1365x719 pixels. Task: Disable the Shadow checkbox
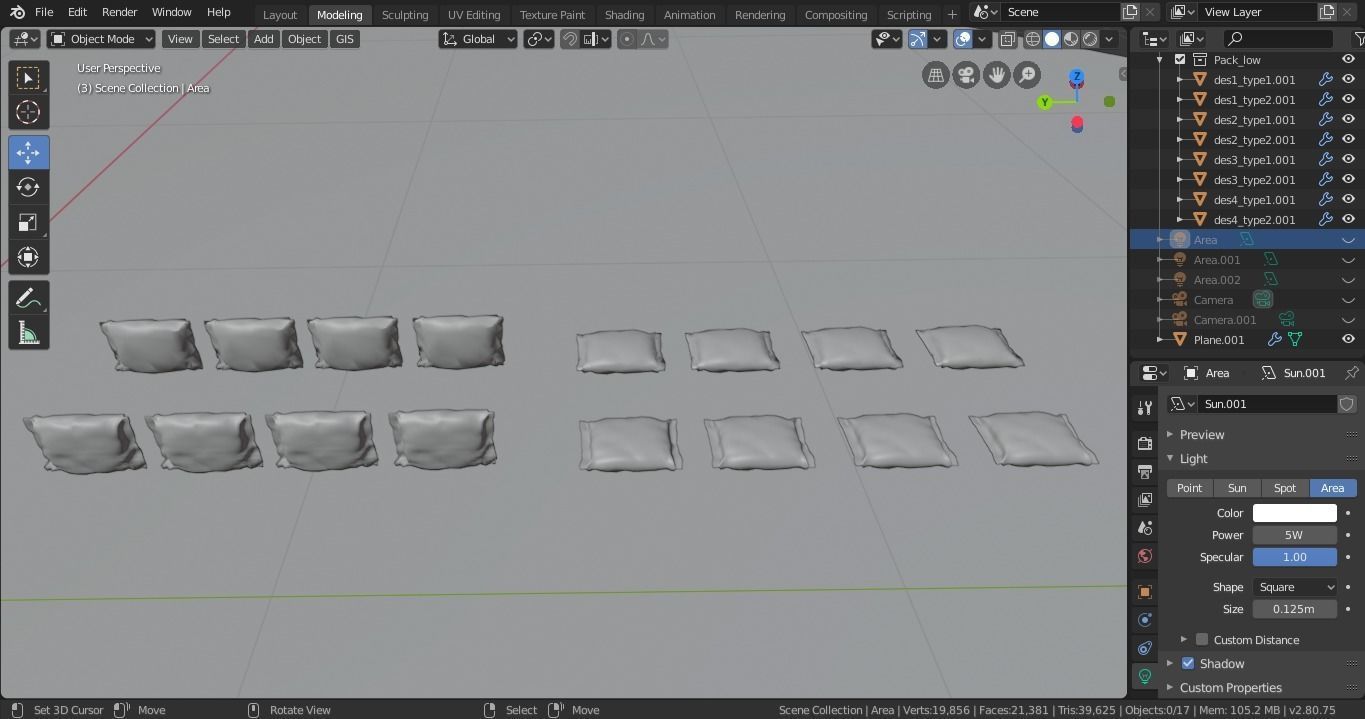click(x=1188, y=663)
